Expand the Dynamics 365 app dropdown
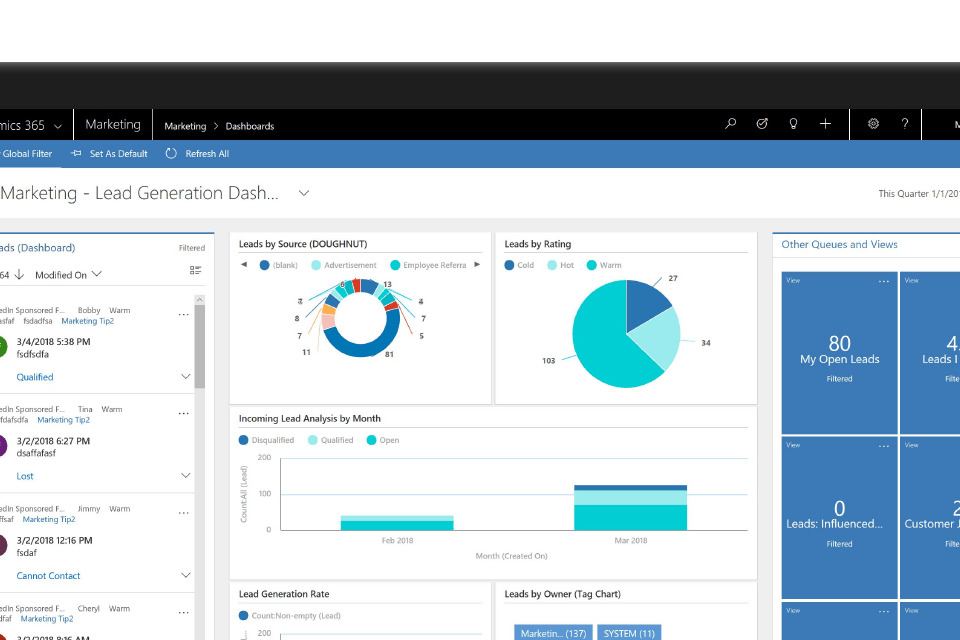 pyautogui.click(x=58, y=126)
